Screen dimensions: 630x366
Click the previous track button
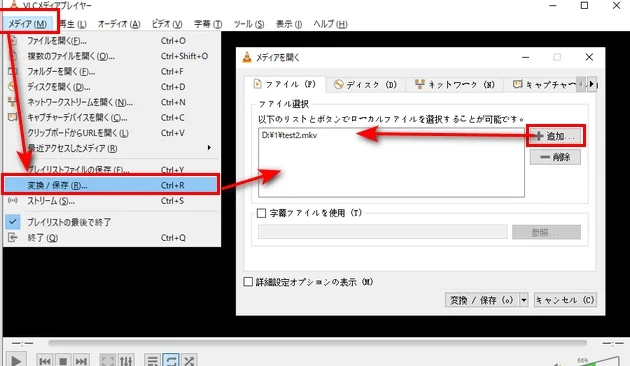point(44,361)
